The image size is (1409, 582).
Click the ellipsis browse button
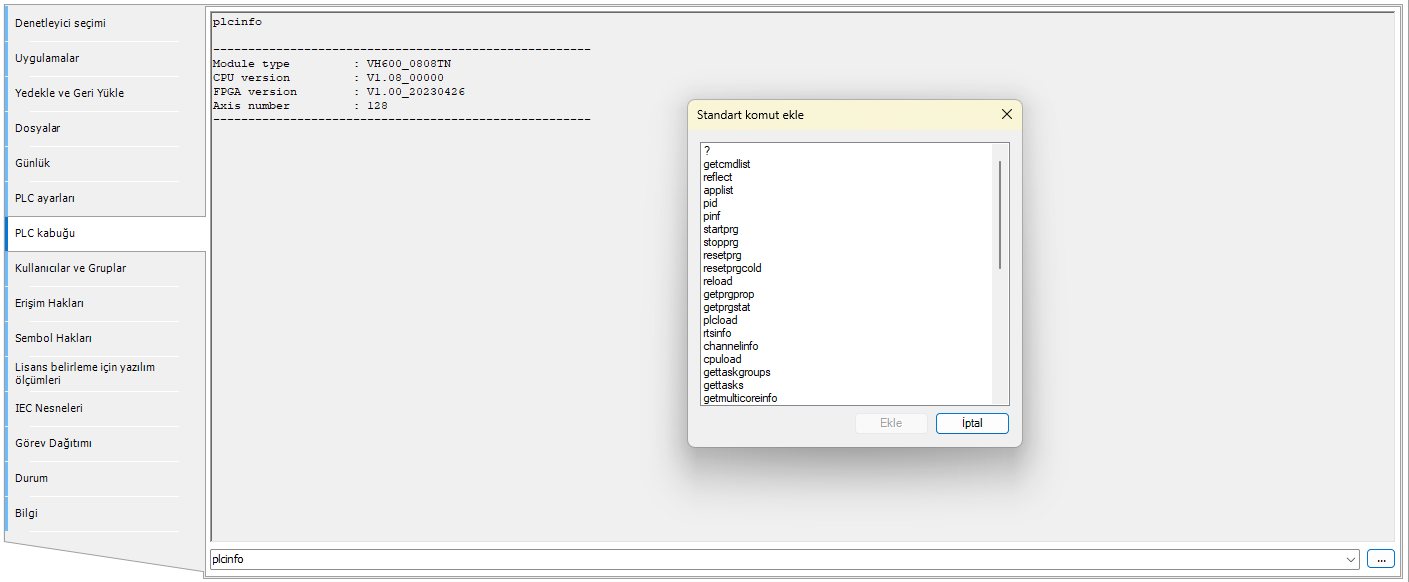[1380, 560]
